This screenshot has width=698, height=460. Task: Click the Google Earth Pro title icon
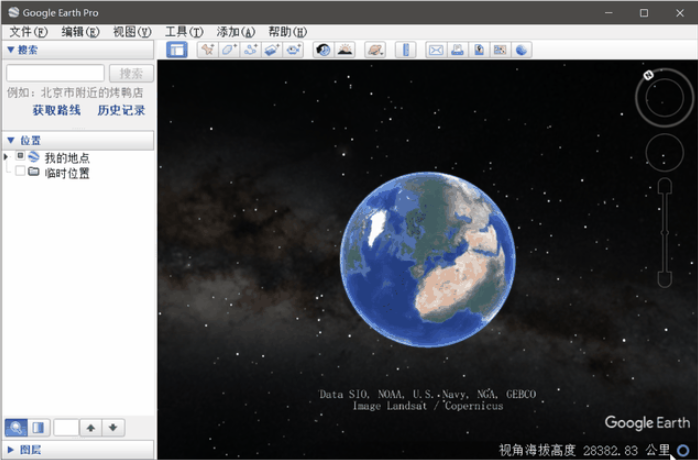pyautogui.click(x=14, y=12)
